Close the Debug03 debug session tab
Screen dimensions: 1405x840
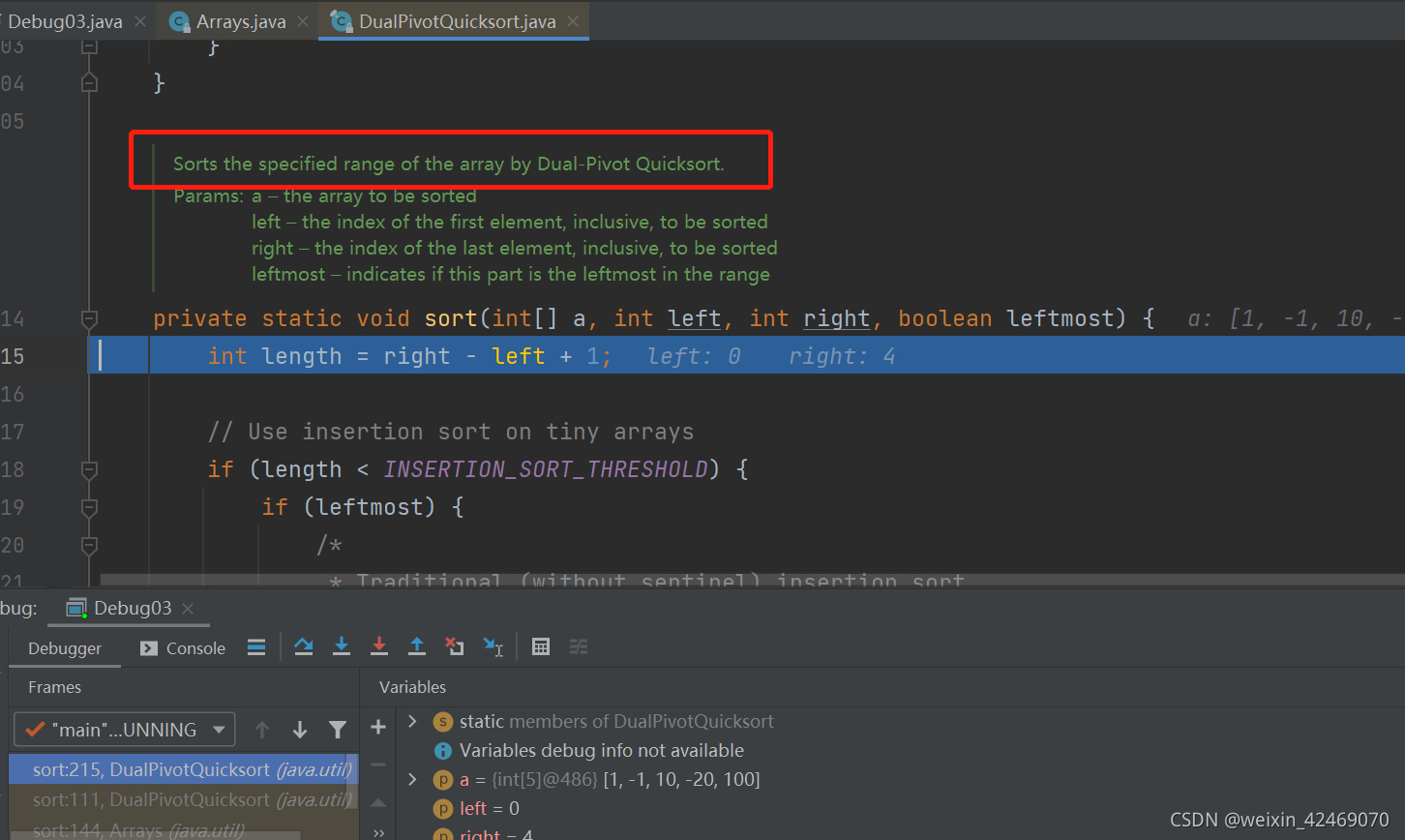click(188, 608)
